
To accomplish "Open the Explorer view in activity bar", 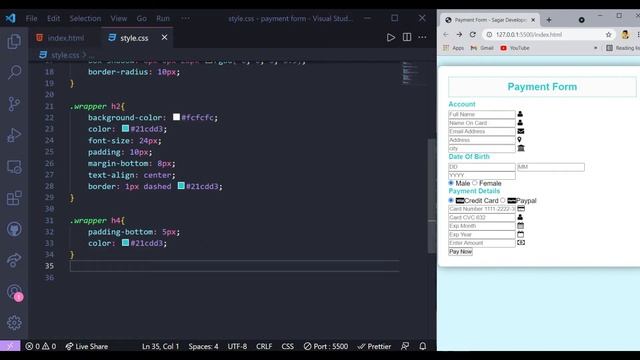I will [x=14, y=41].
